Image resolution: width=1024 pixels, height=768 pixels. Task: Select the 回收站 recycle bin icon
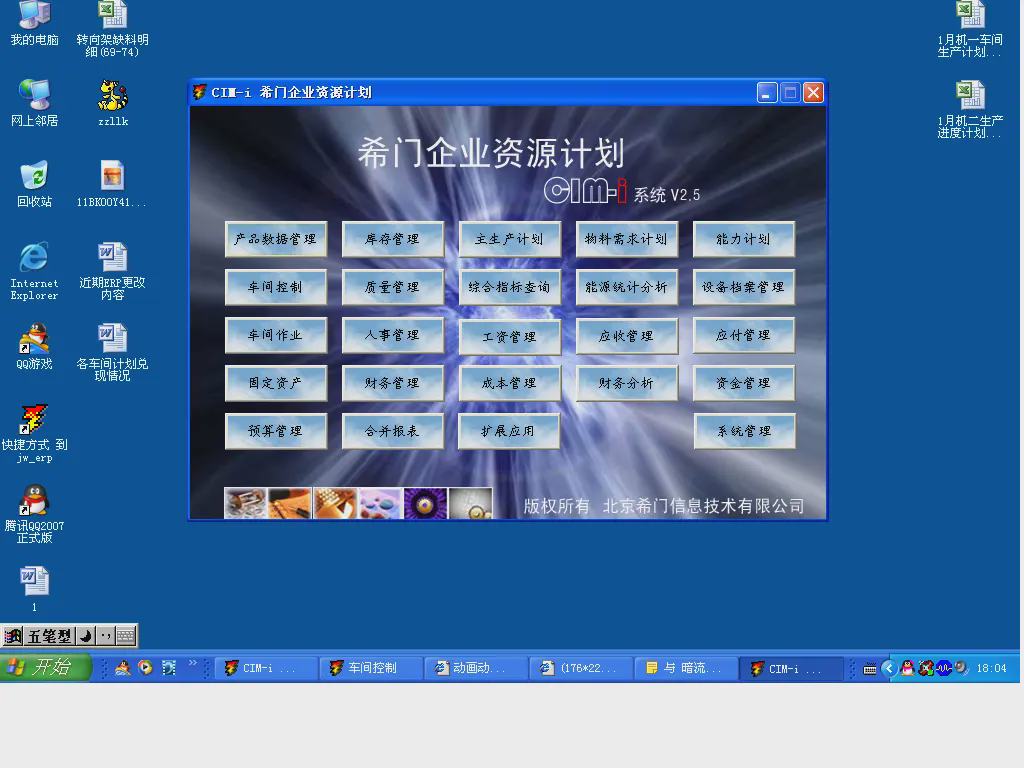(x=34, y=176)
